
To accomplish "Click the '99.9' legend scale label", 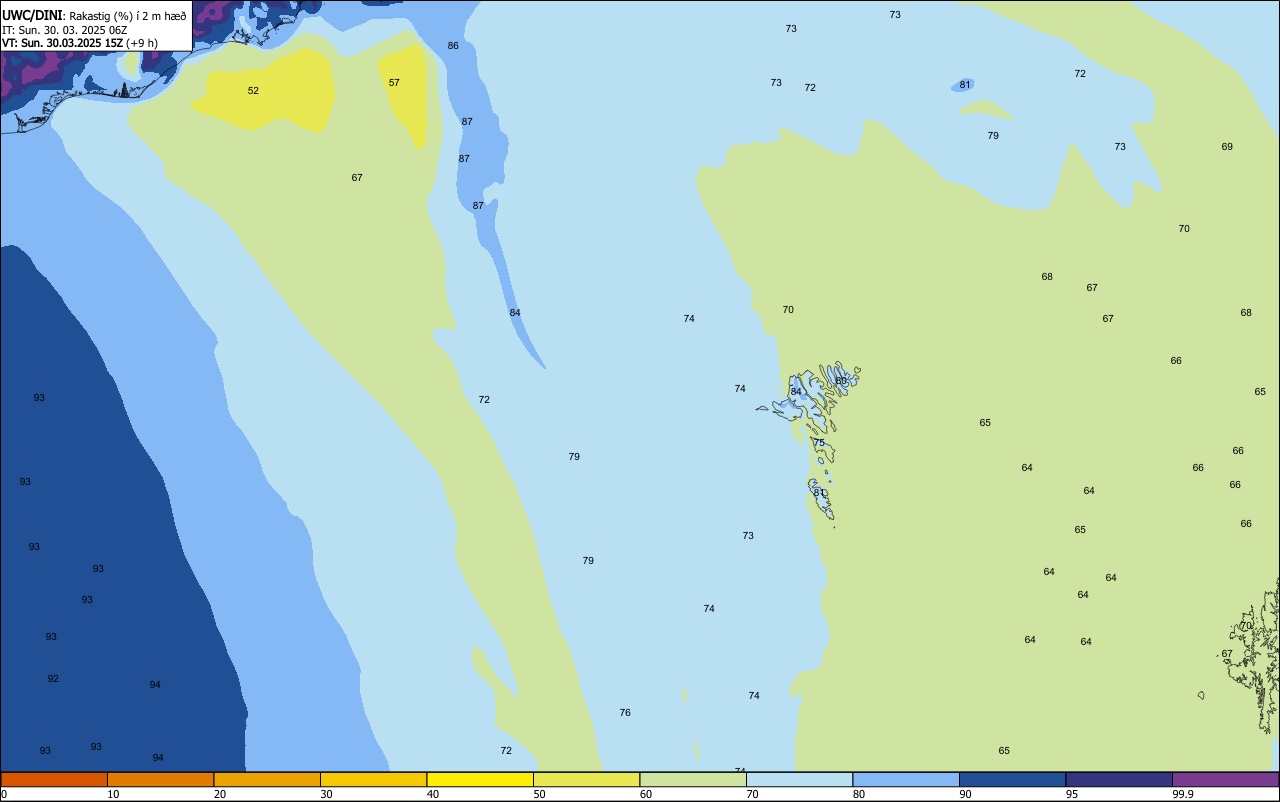I will 1183,794.
